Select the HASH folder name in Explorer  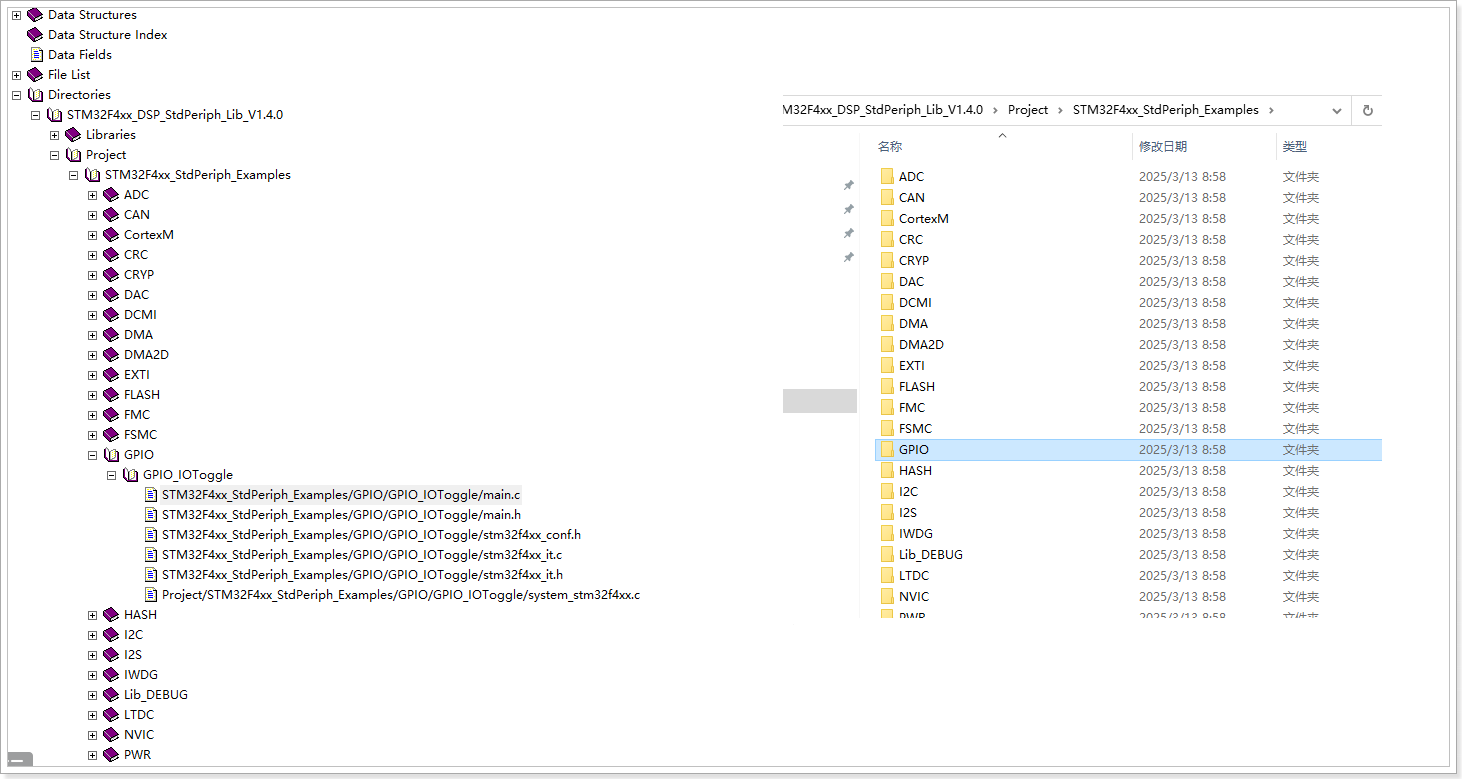pos(915,470)
